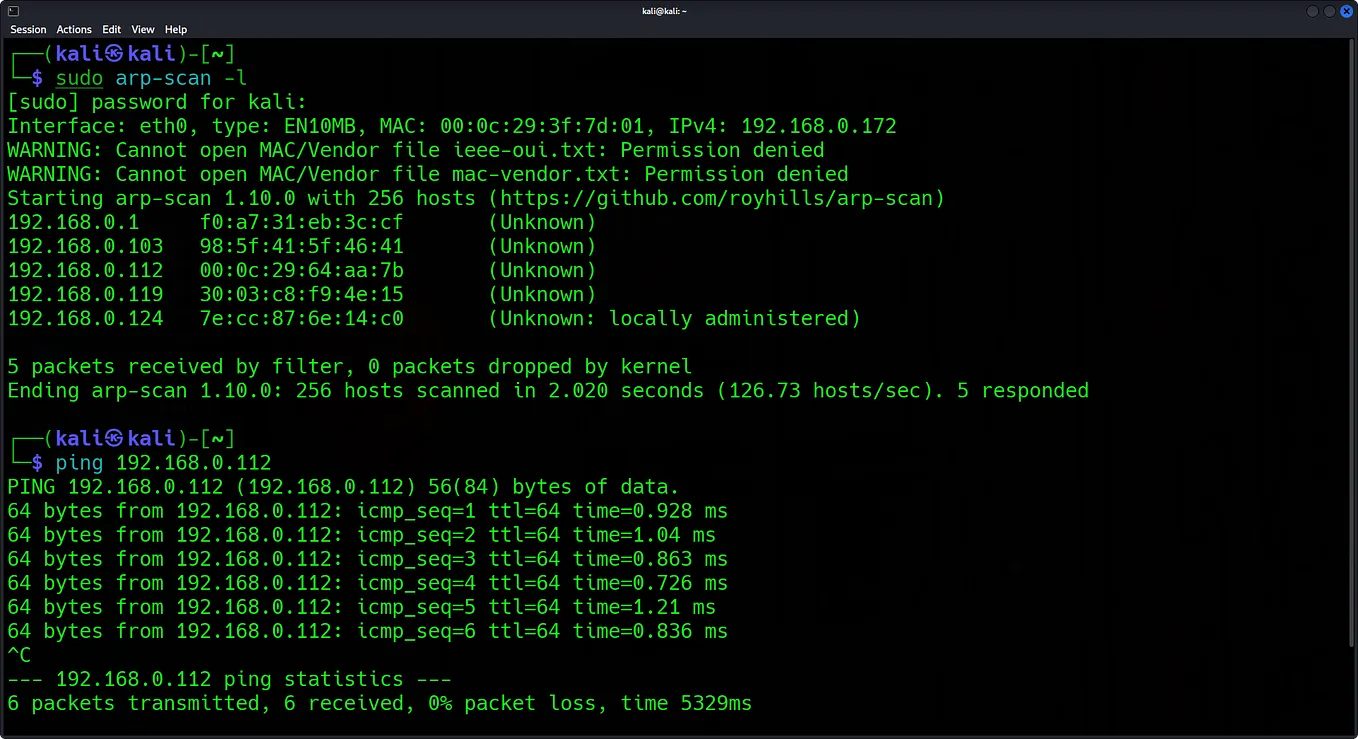Viewport: 1358px width, 739px height.
Task: Click the ieee-oui.txt Permission denied warning
Action: (x=416, y=150)
